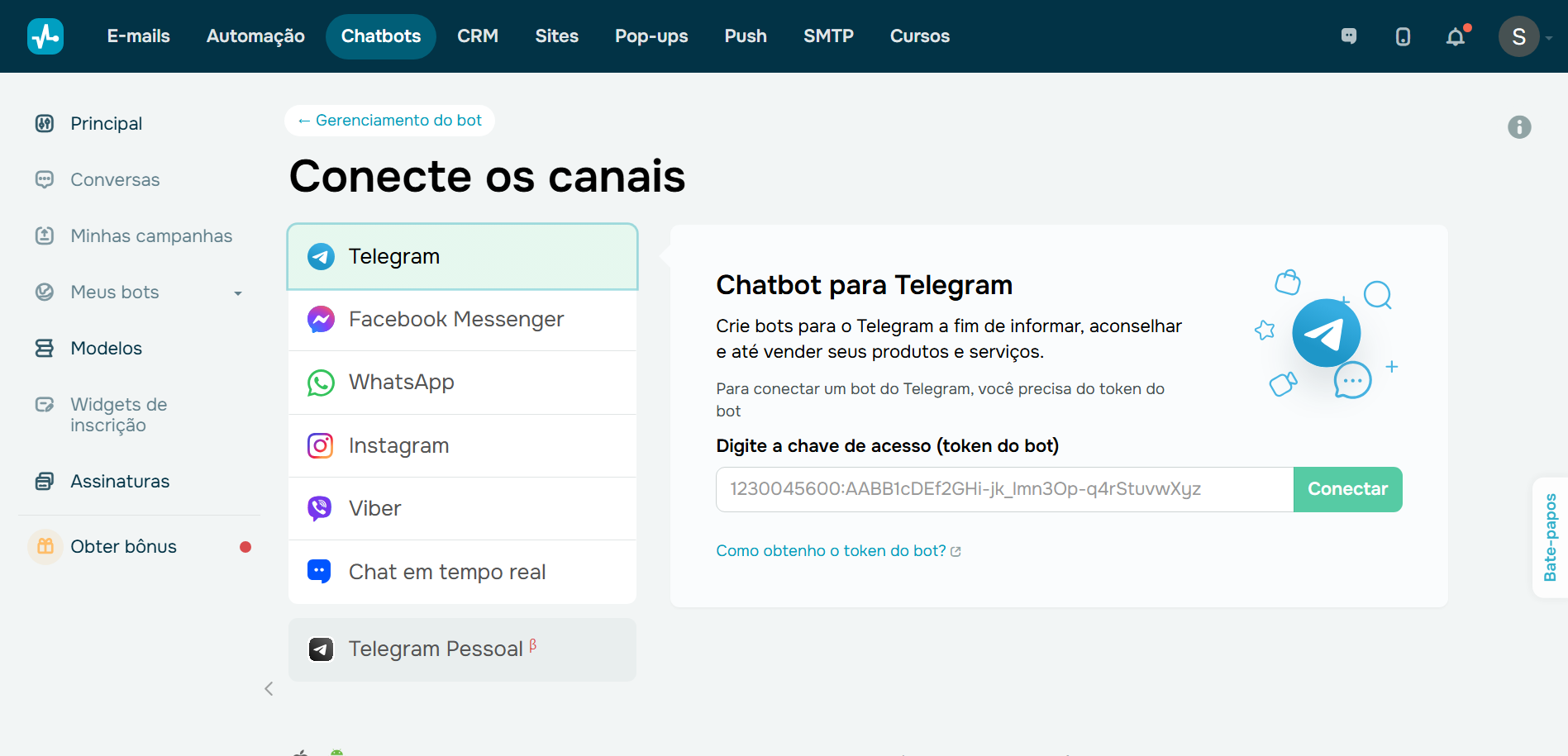Open "Como obtenho o token do bot?" link
Screen dimensions: 1568x756
pyautogui.click(x=831, y=550)
